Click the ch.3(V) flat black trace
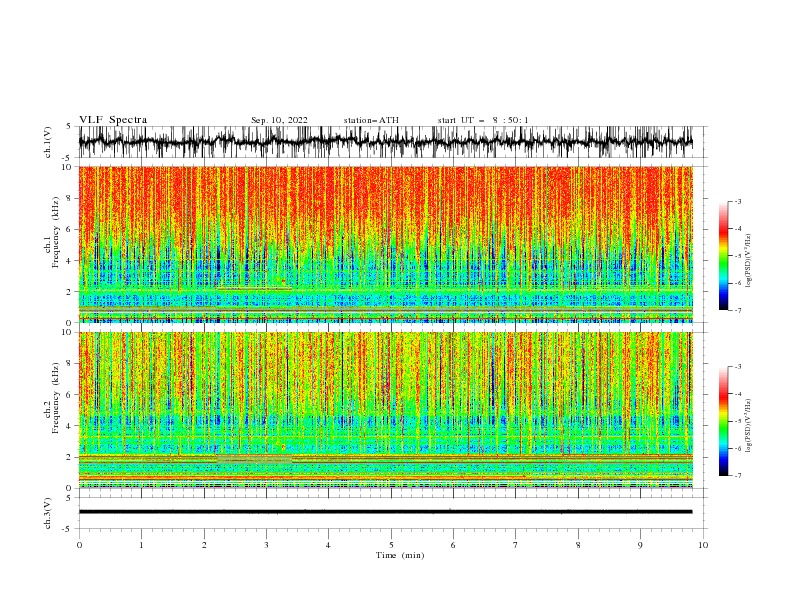 pyautogui.click(x=386, y=512)
